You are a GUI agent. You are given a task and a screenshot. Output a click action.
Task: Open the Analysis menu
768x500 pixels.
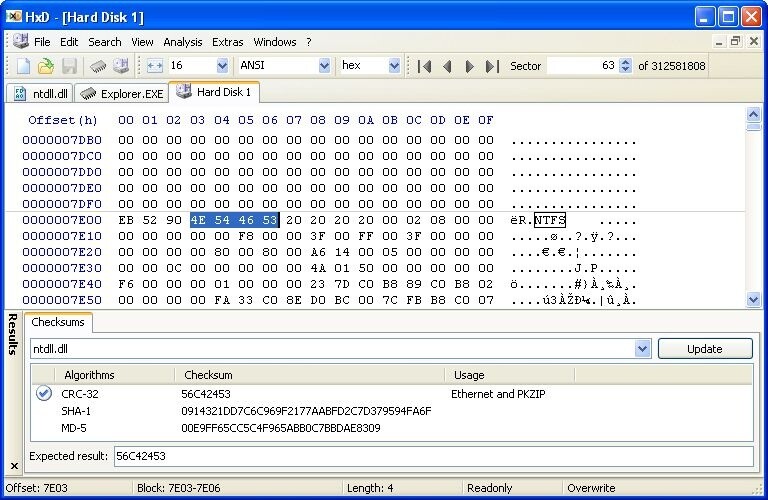click(182, 42)
